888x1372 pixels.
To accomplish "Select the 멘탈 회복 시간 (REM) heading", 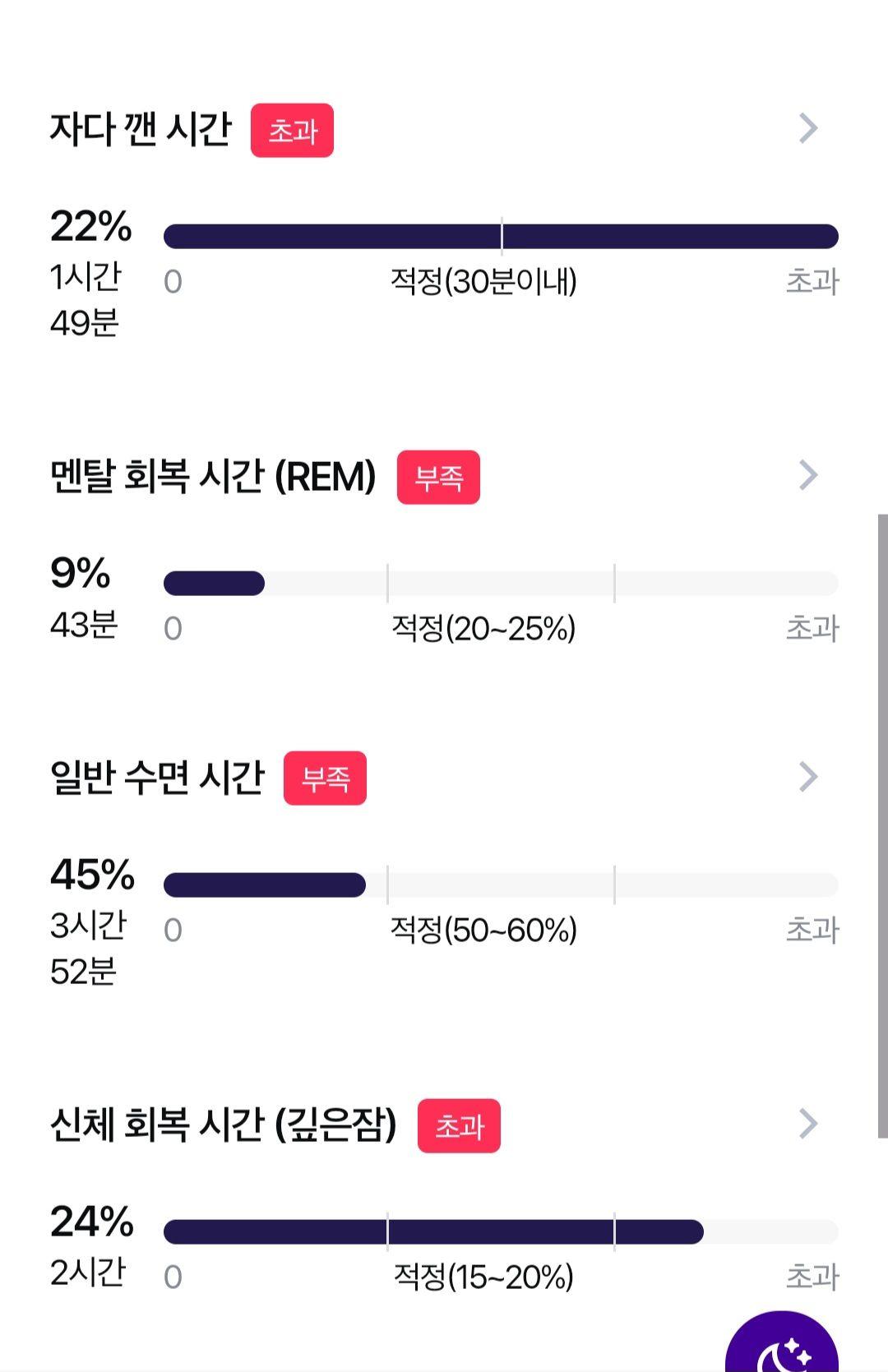I will point(213,476).
